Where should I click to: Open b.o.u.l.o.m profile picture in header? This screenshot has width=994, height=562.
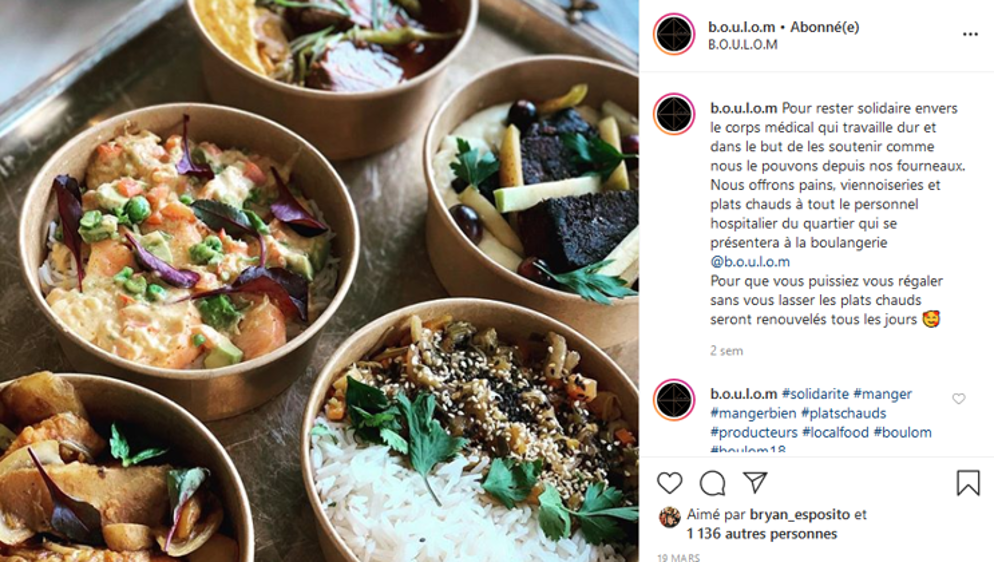coord(674,34)
